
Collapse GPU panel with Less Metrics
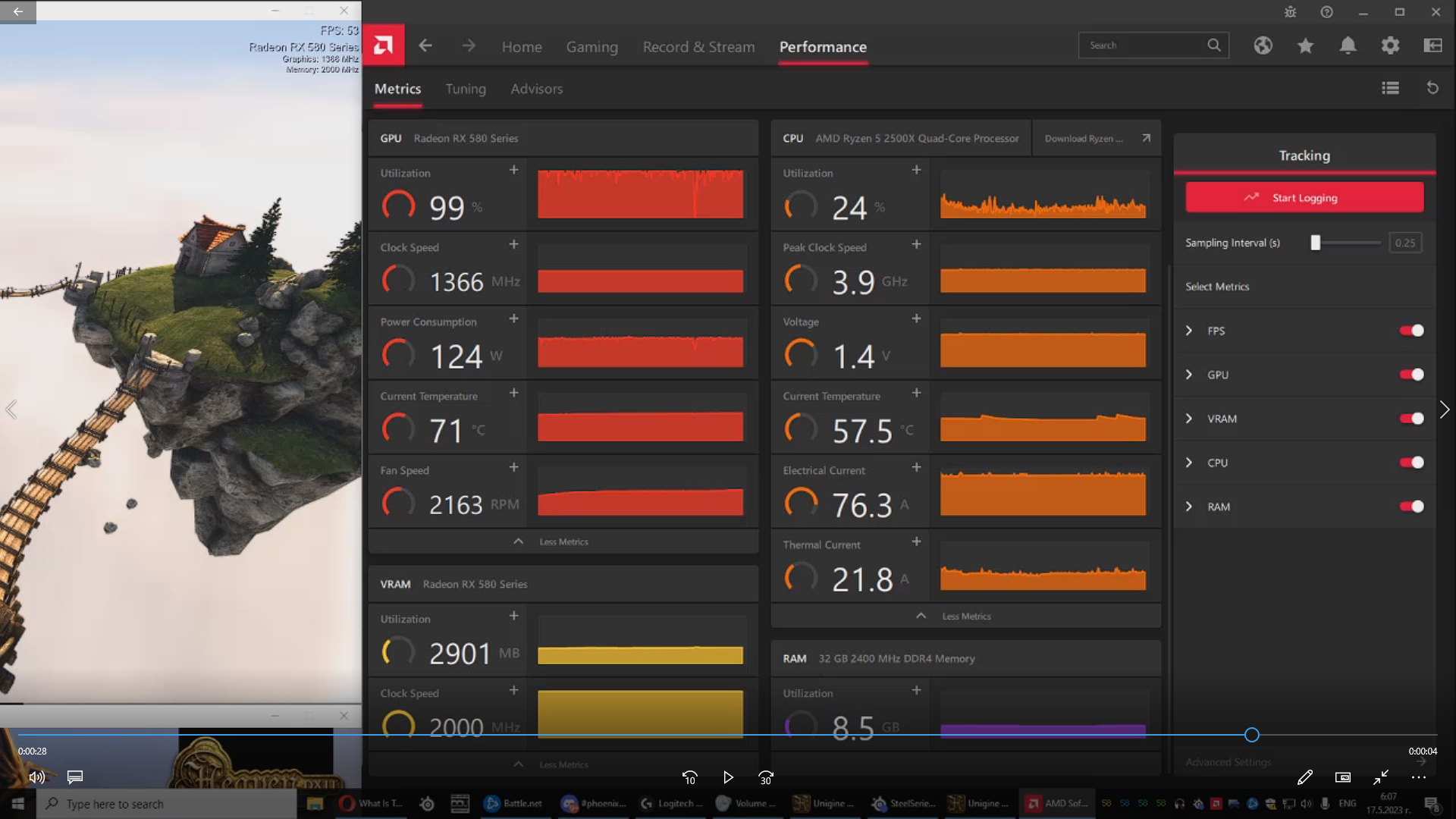[563, 541]
